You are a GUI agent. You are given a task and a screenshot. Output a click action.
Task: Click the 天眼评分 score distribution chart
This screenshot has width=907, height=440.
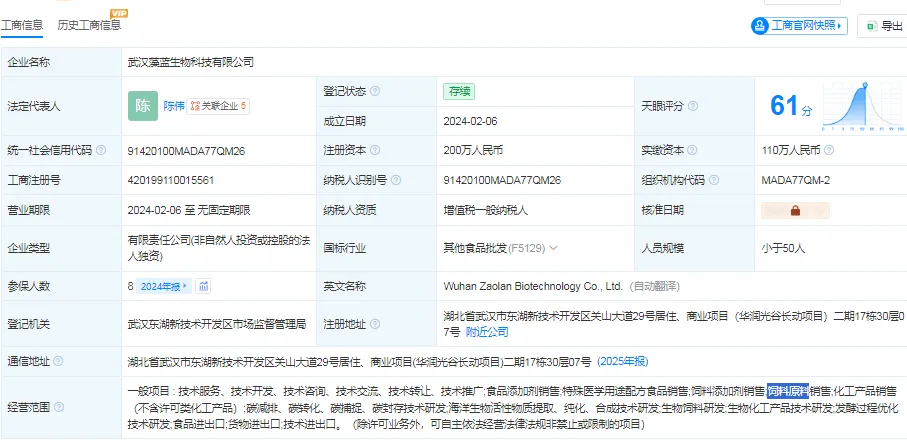863,106
